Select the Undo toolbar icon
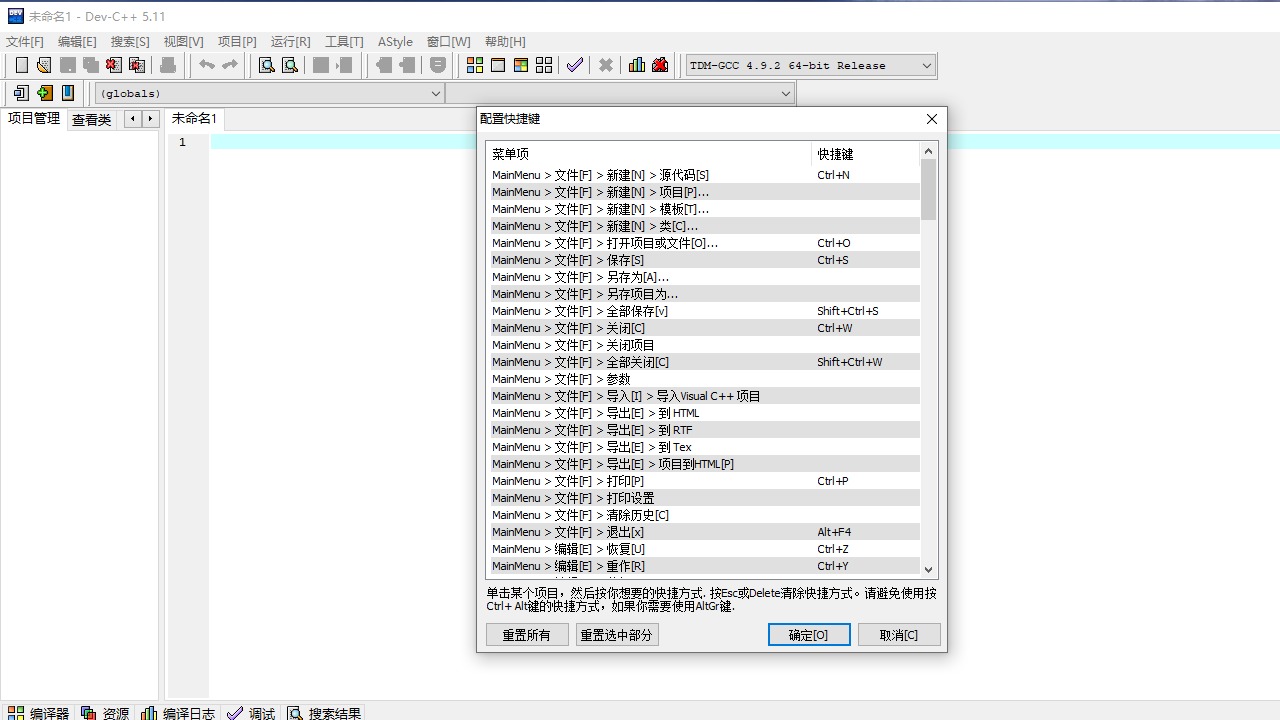Screen dimensions: 1280x720 [206, 64]
